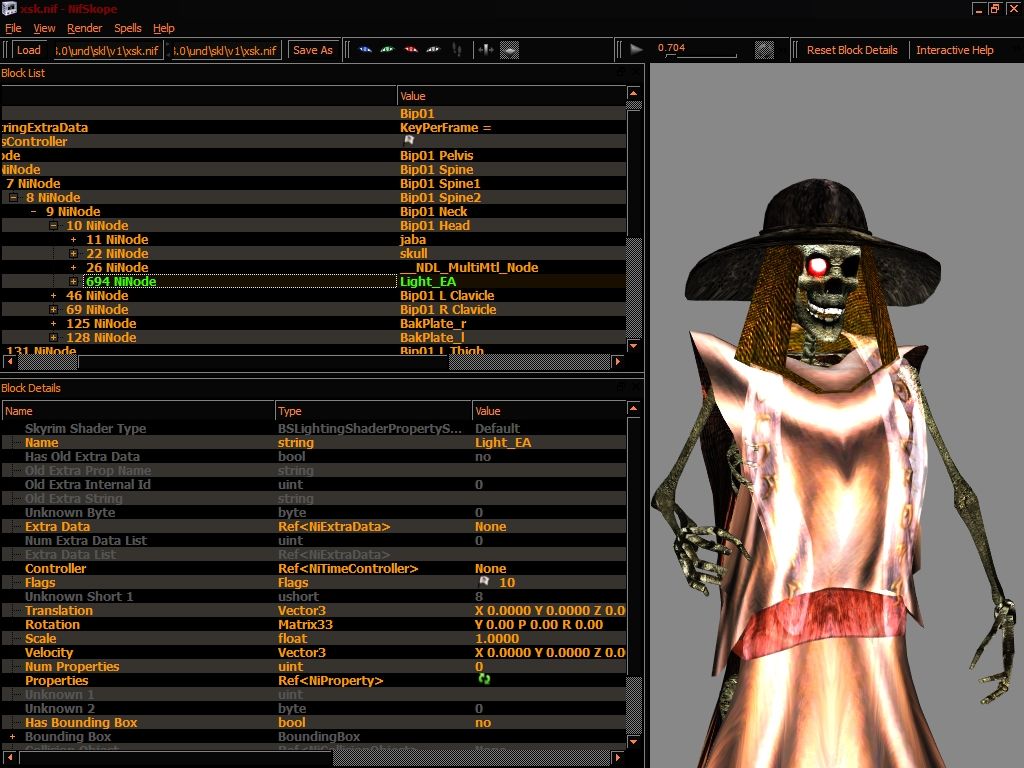This screenshot has height=768, width=1024.
Task: Click the footprints Walk view icon
Action: [x=457, y=50]
